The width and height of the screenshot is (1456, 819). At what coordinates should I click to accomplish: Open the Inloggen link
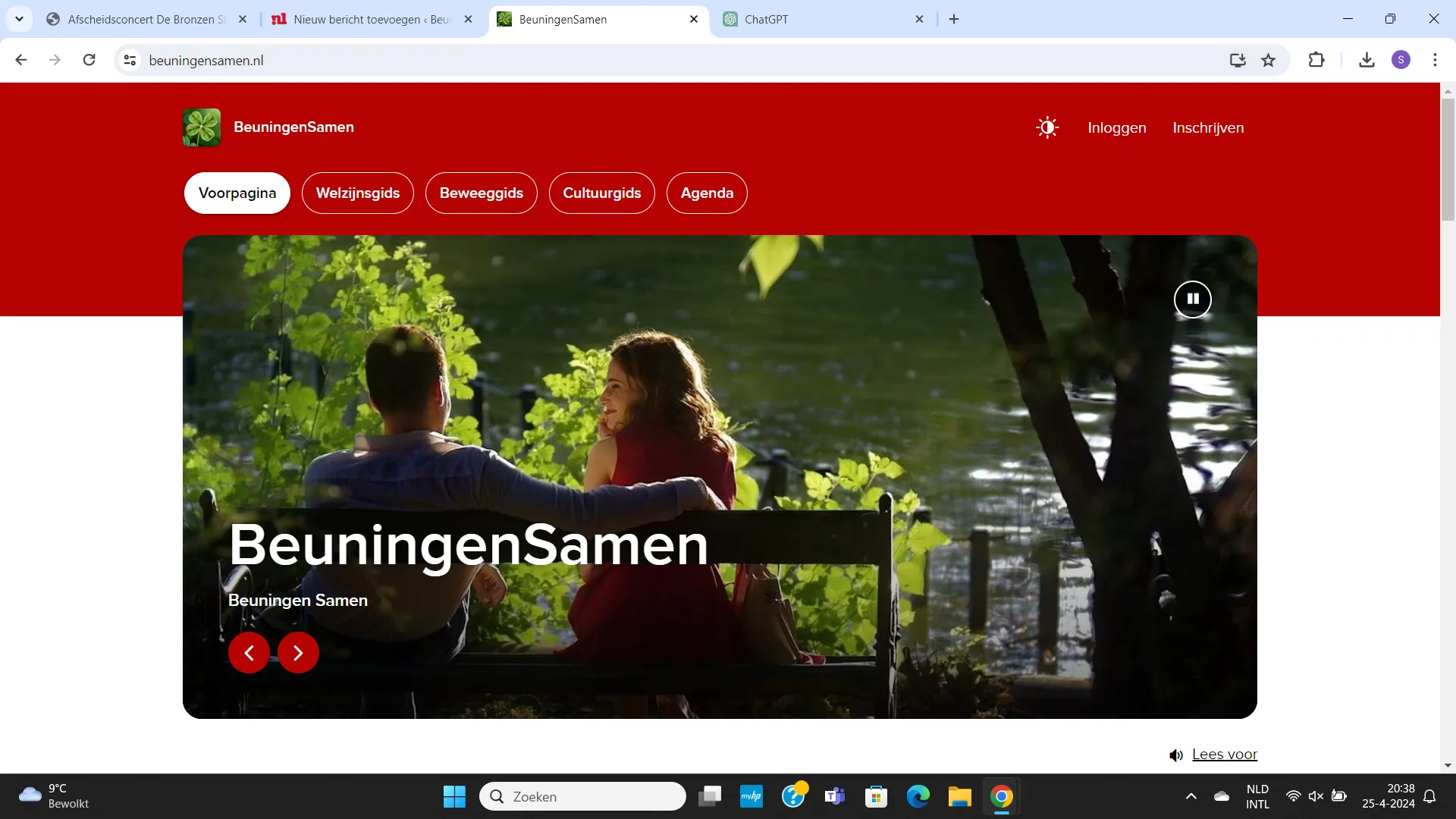[1116, 127]
